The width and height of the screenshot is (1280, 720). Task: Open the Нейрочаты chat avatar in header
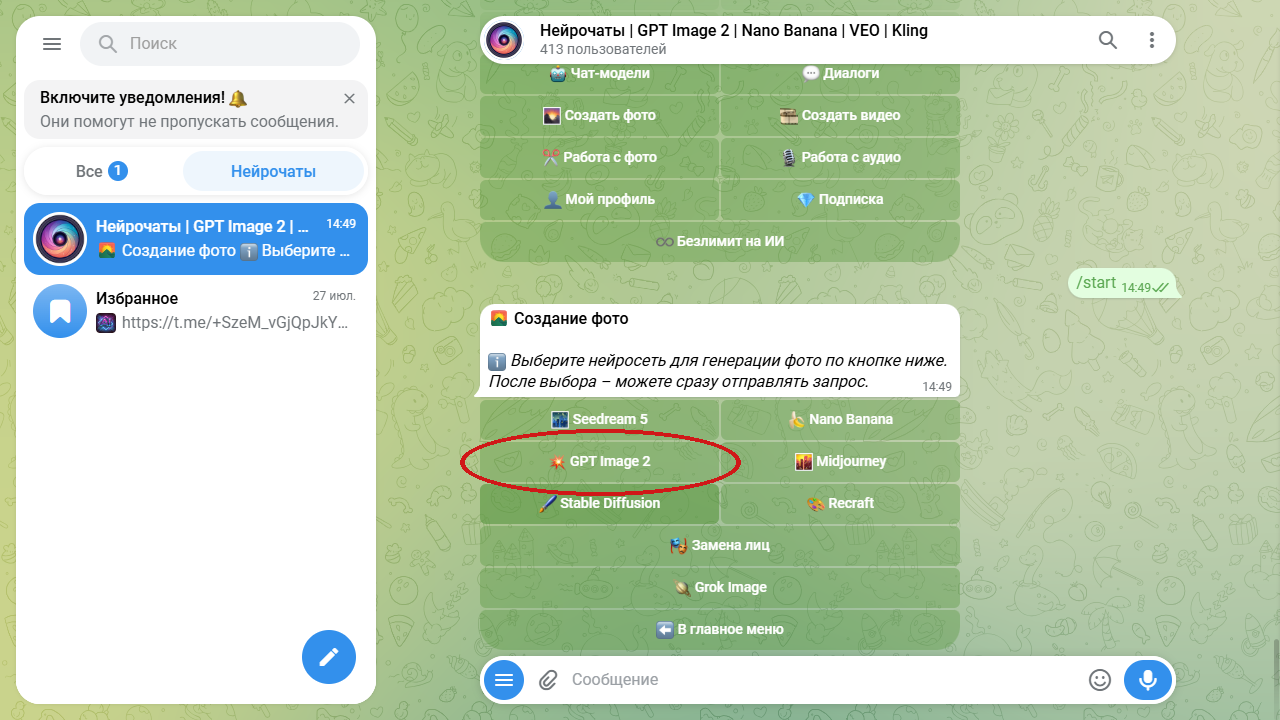(x=504, y=40)
